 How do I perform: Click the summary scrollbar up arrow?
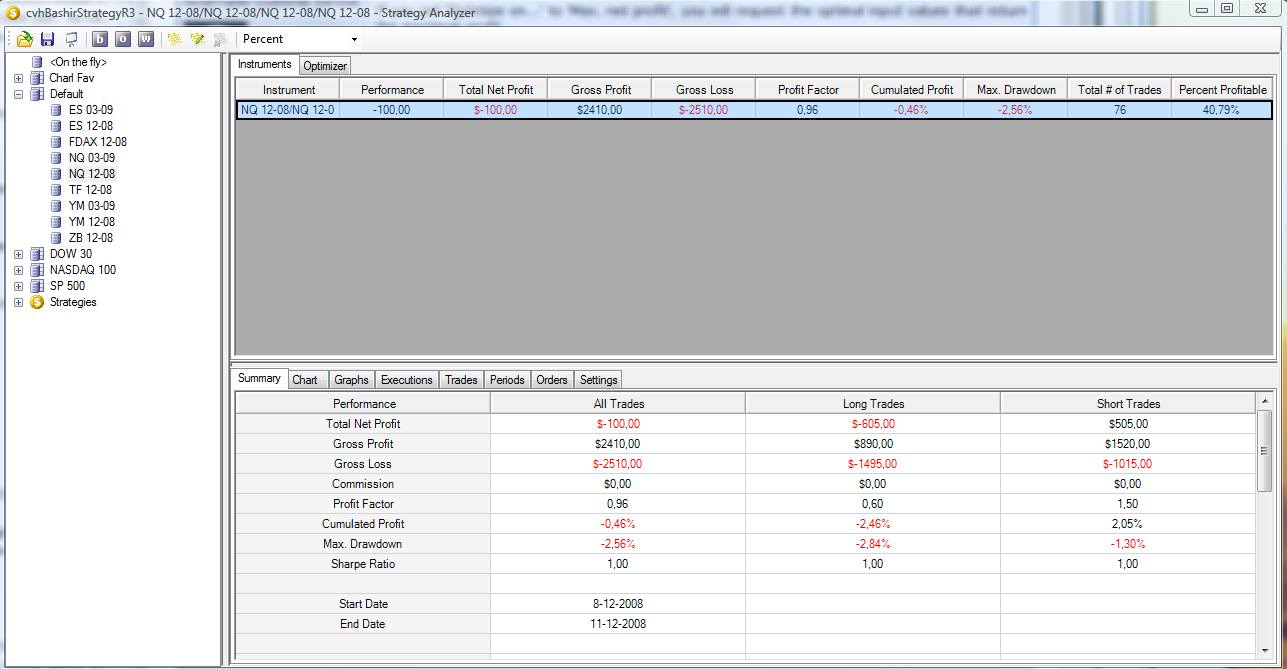pyautogui.click(x=1265, y=401)
